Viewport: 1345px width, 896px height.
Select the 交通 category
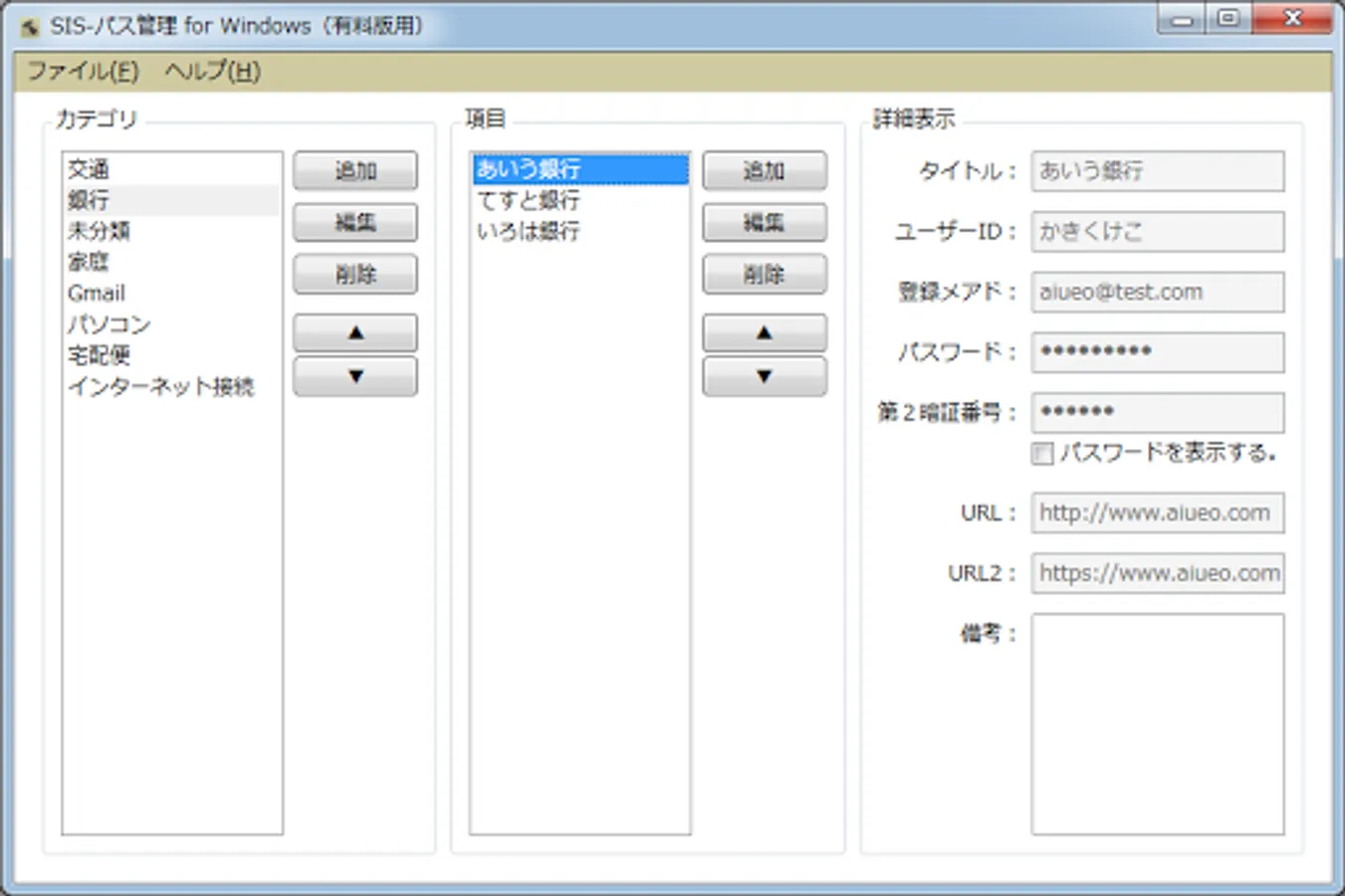point(171,169)
